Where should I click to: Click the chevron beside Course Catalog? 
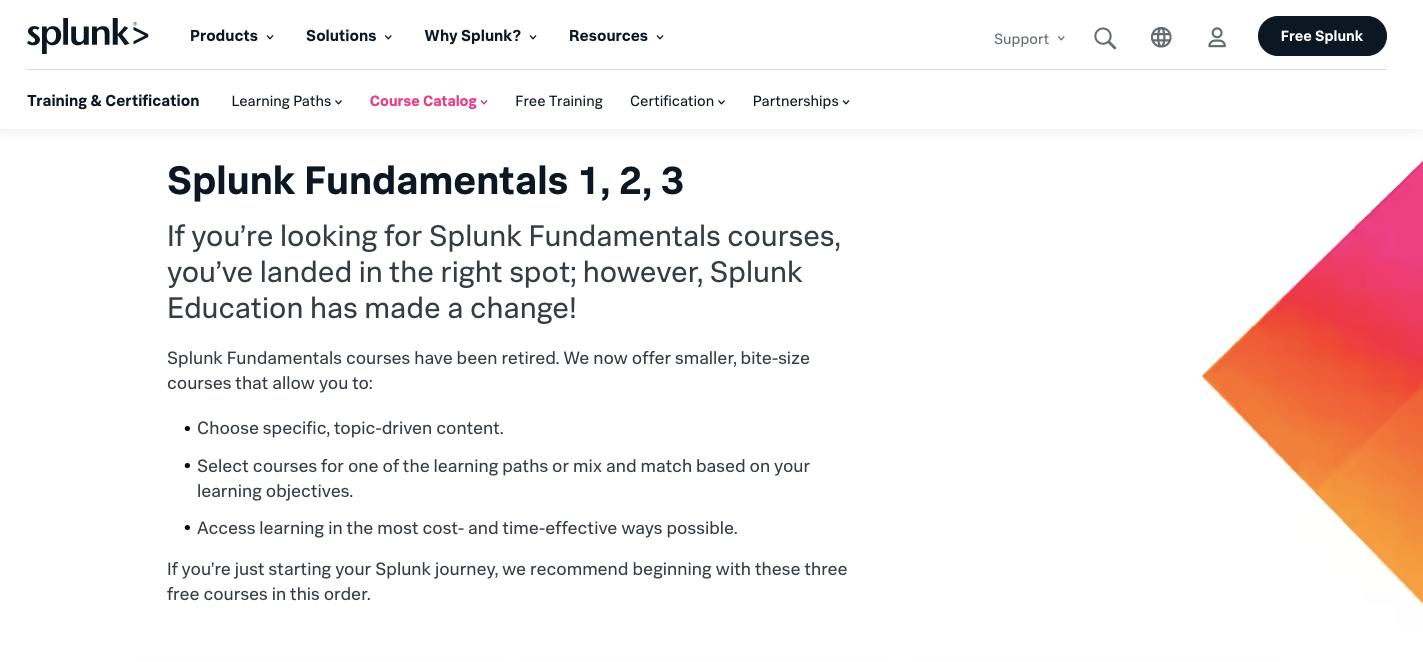484,102
